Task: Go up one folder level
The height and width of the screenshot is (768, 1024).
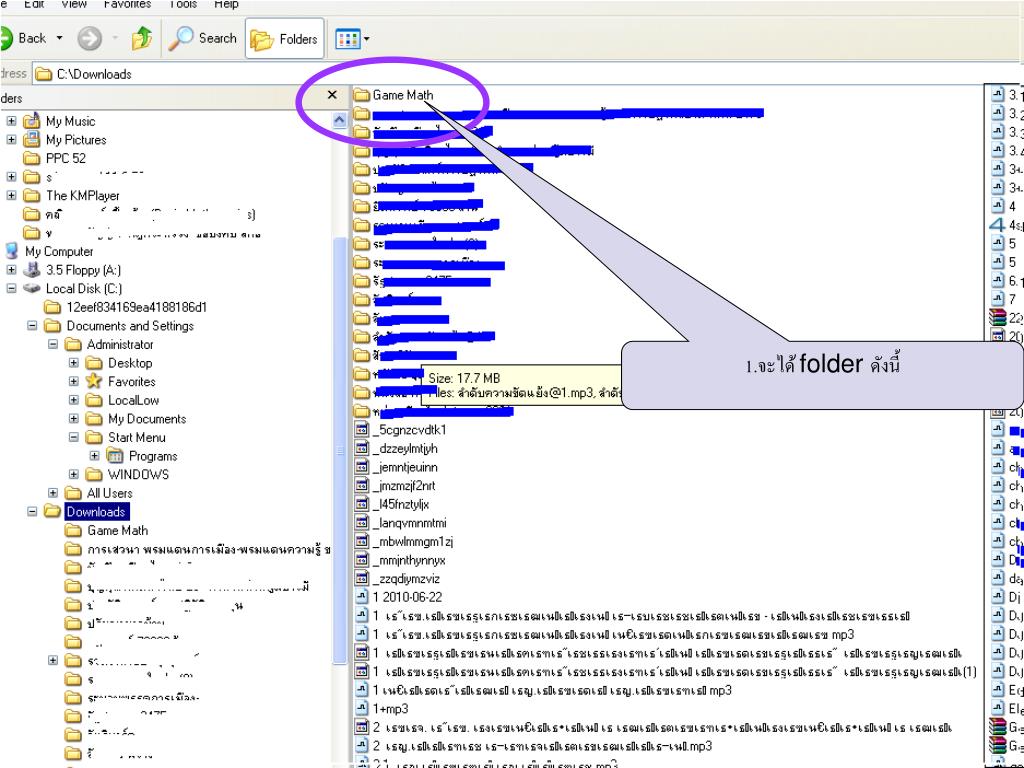Action: (x=142, y=39)
